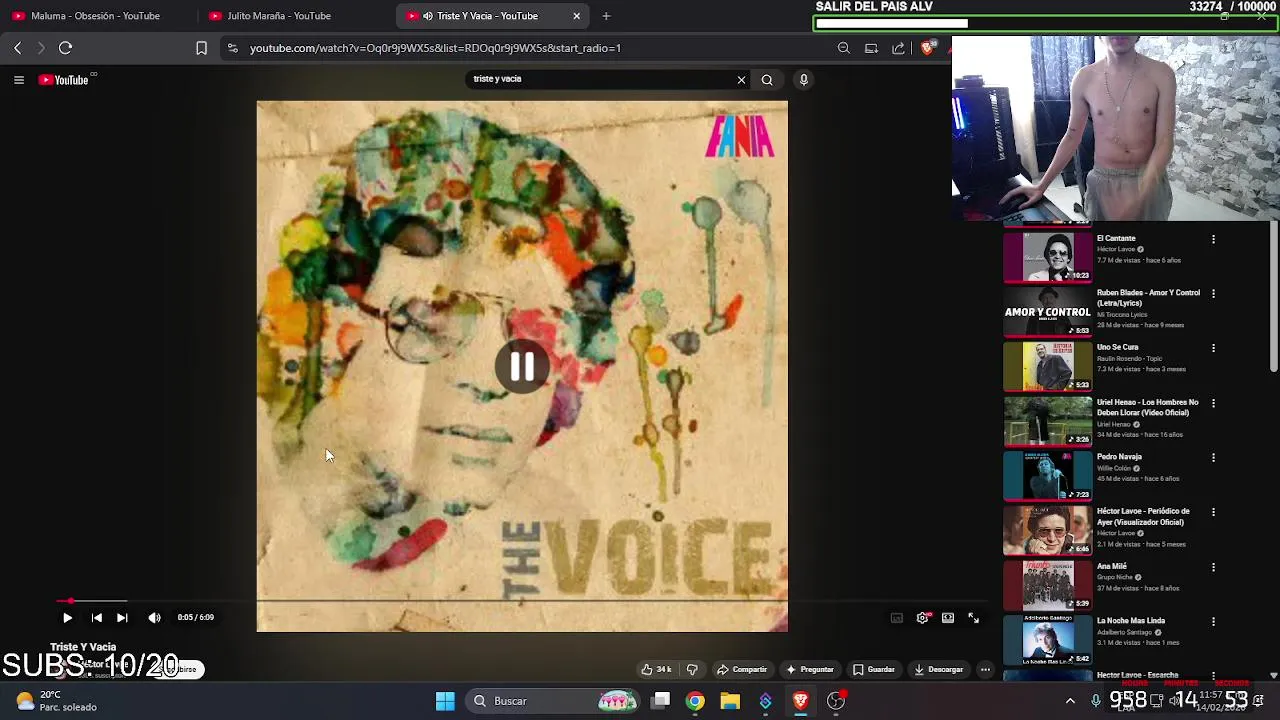Click the taskbar Buscar search box
This screenshot has height=720, width=1280.
(x=555, y=701)
